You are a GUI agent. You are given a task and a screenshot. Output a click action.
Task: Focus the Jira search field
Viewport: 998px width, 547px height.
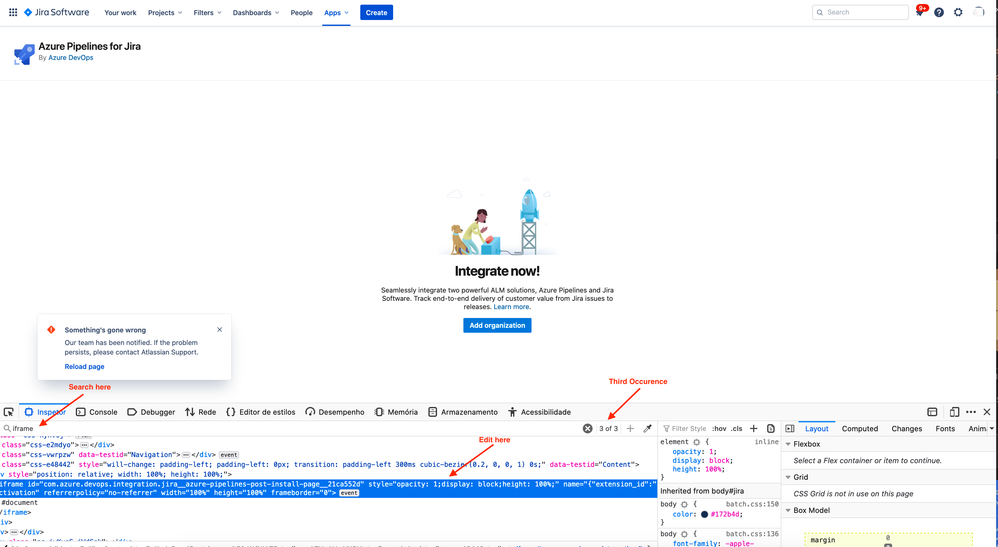pyautogui.click(x=861, y=12)
